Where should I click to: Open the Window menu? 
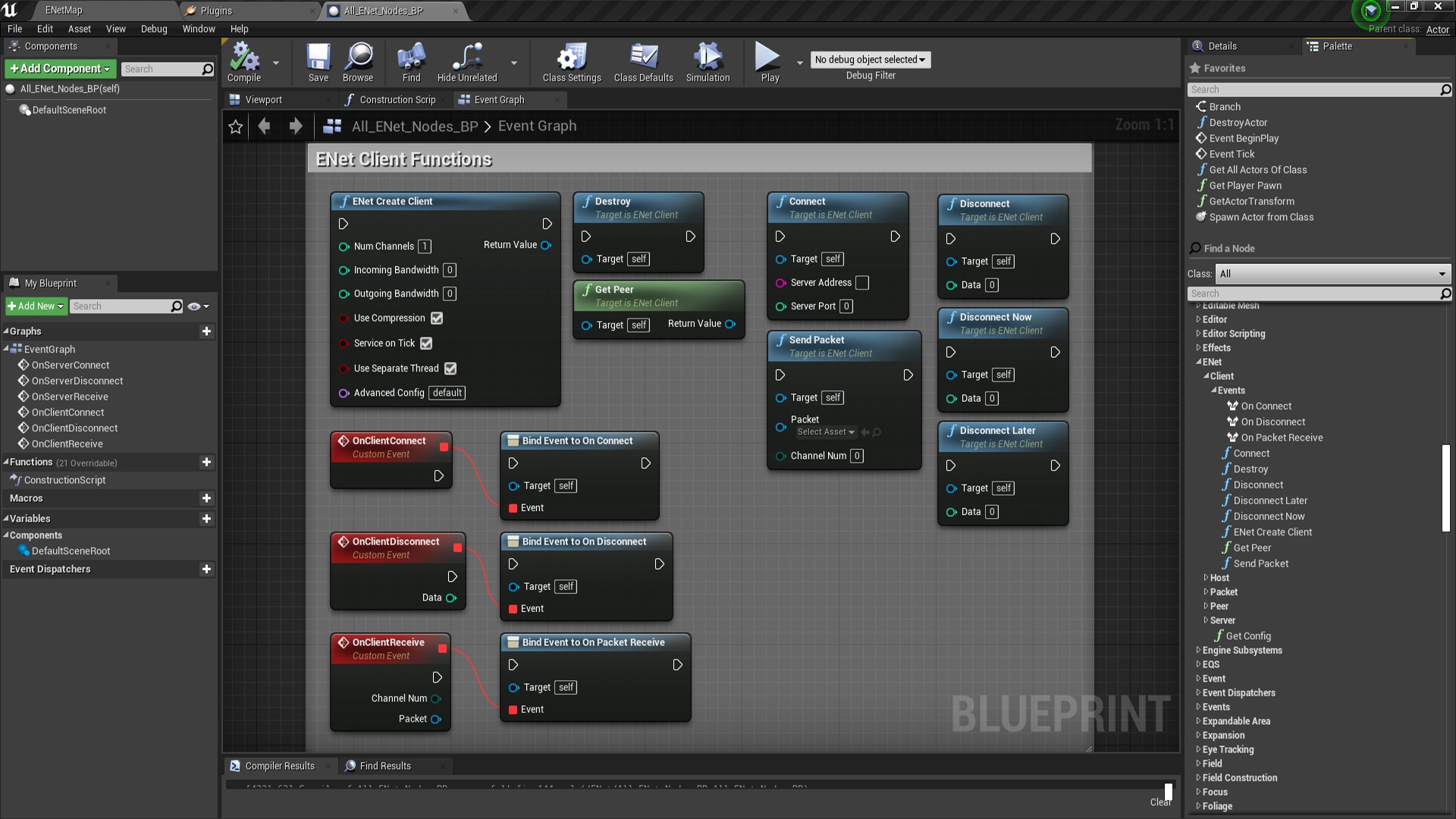199,29
